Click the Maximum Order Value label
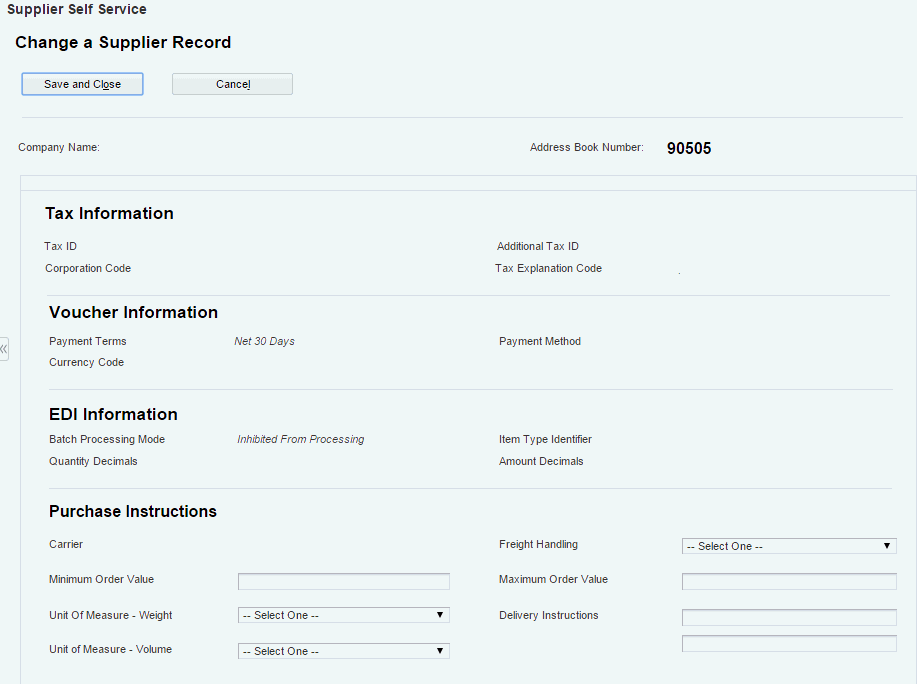This screenshot has width=917, height=684. coord(553,579)
